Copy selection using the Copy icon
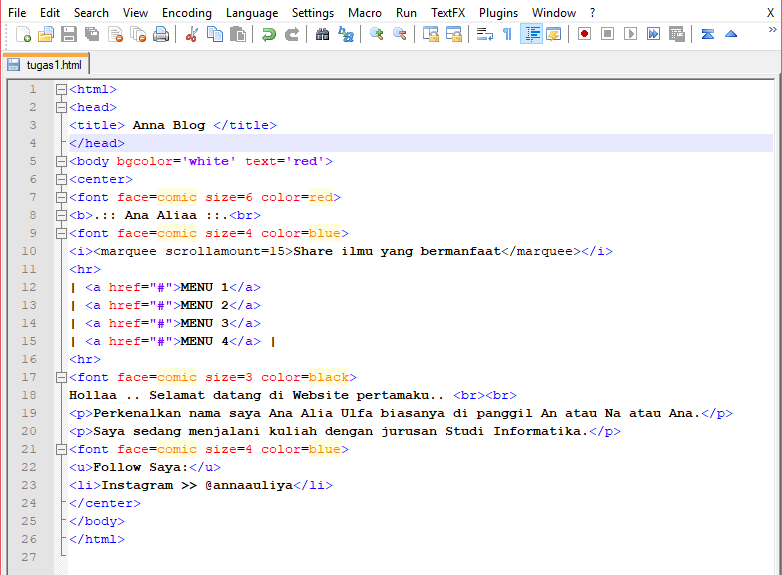 tap(215, 34)
